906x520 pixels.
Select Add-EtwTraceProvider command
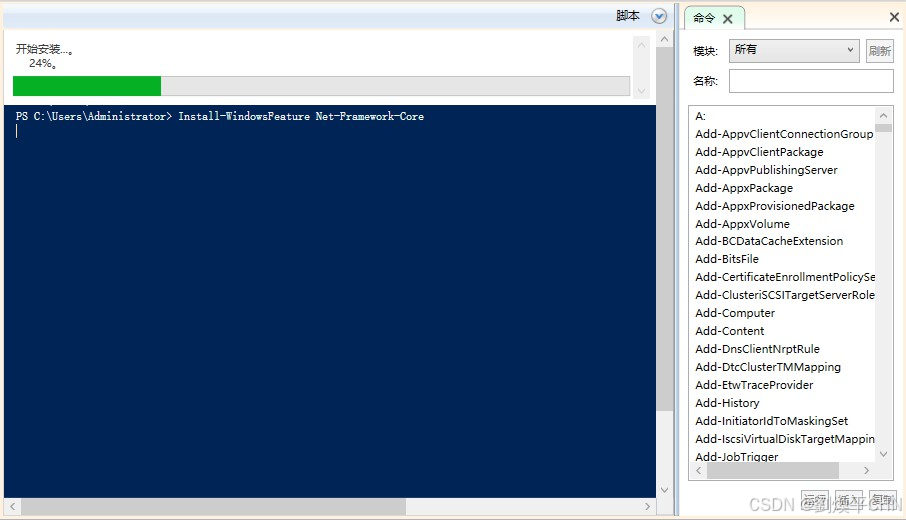pos(753,385)
